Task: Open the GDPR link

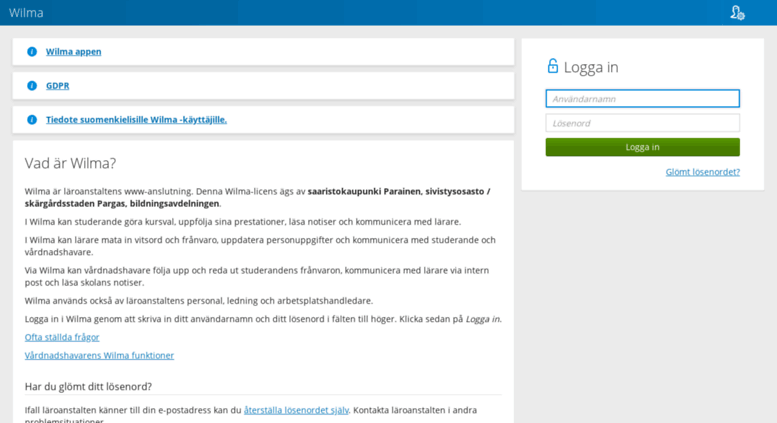Action: [x=57, y=86]
